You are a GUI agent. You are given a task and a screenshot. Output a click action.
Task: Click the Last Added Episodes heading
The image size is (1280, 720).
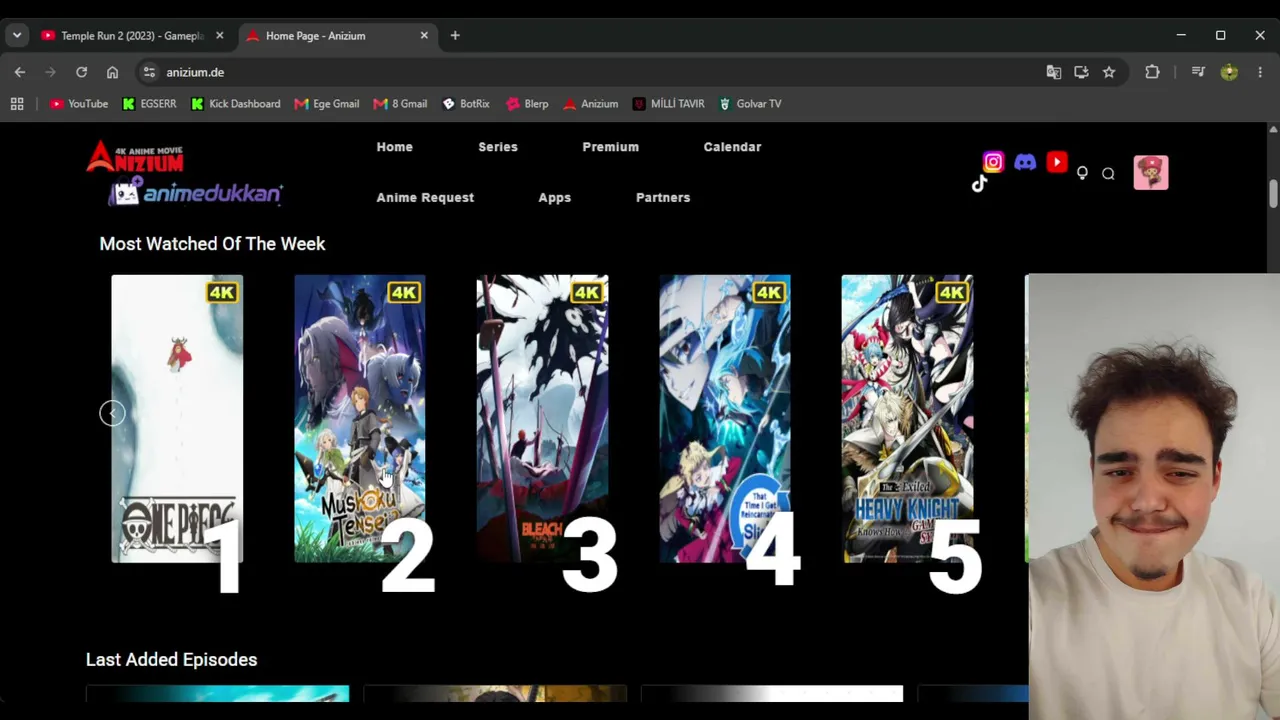pos(171,660)
